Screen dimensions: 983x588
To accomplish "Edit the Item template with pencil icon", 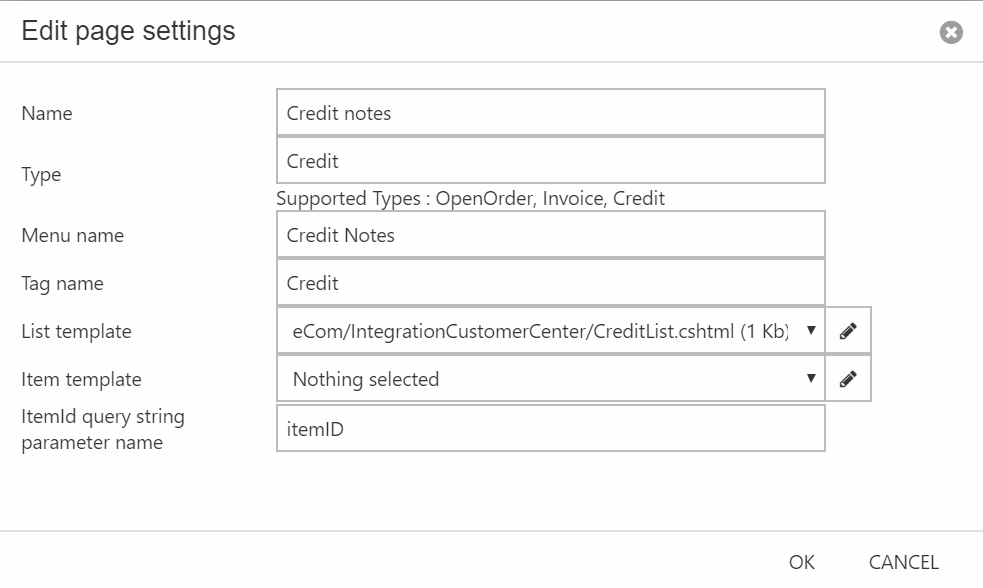I will (848, 379).
